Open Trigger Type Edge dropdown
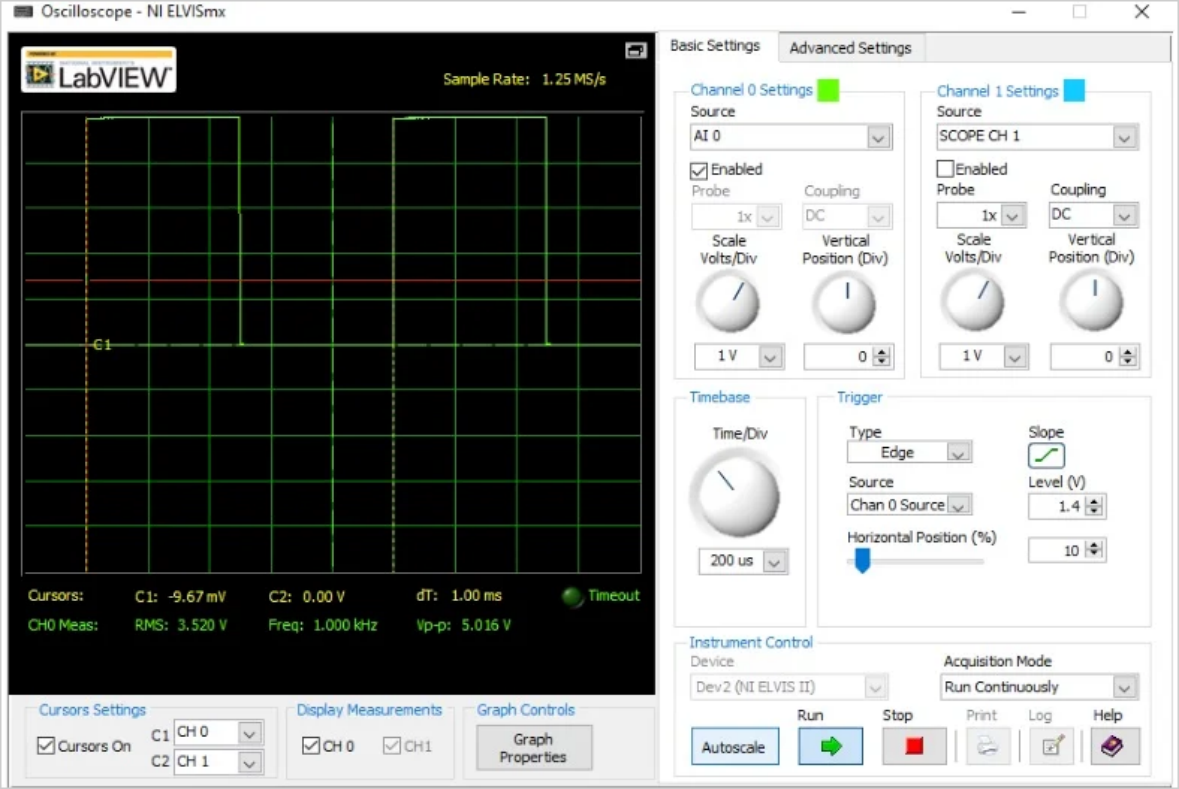Screen dimensions: 1179x789 tap(957, 453)
